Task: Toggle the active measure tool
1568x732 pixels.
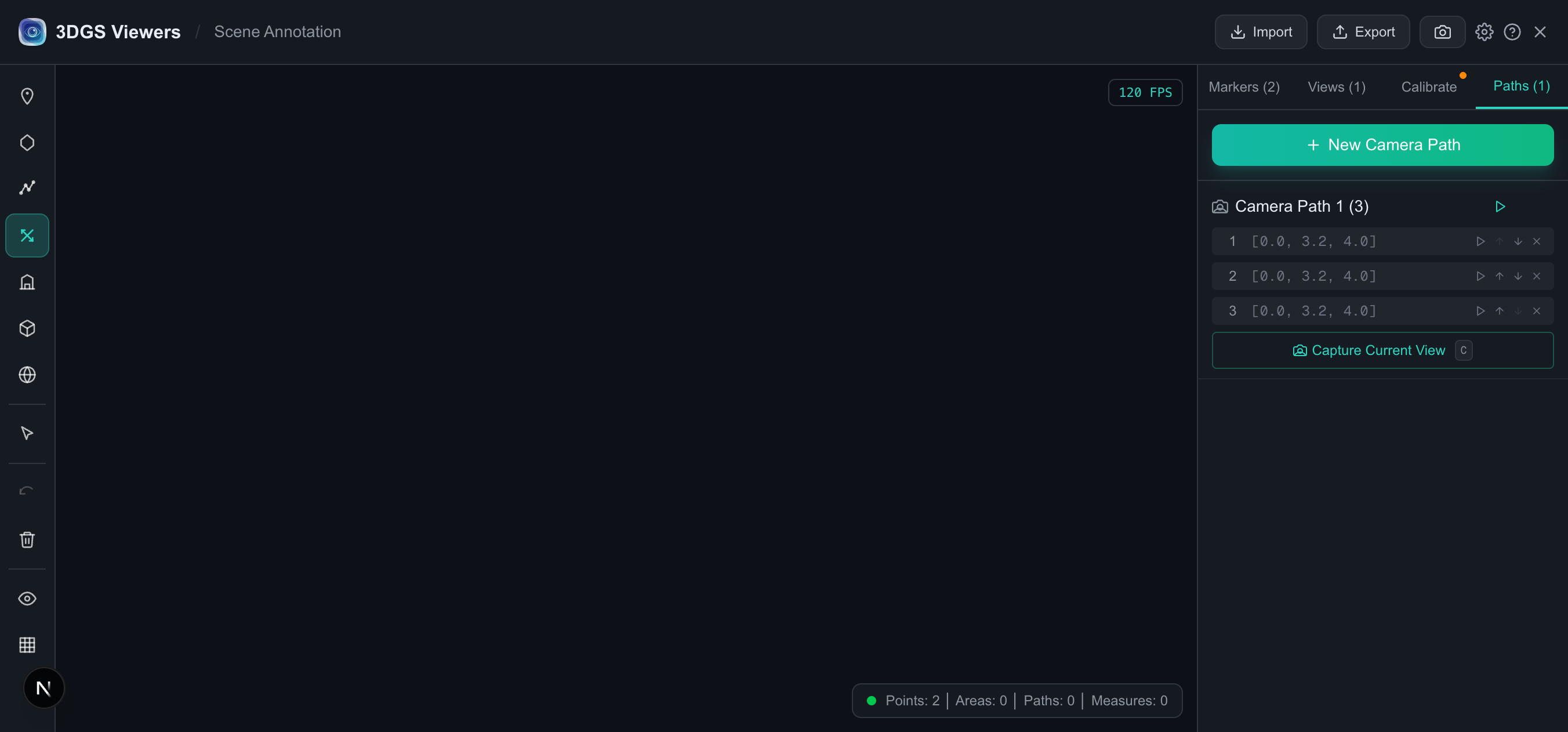Action: pos(27,235)
